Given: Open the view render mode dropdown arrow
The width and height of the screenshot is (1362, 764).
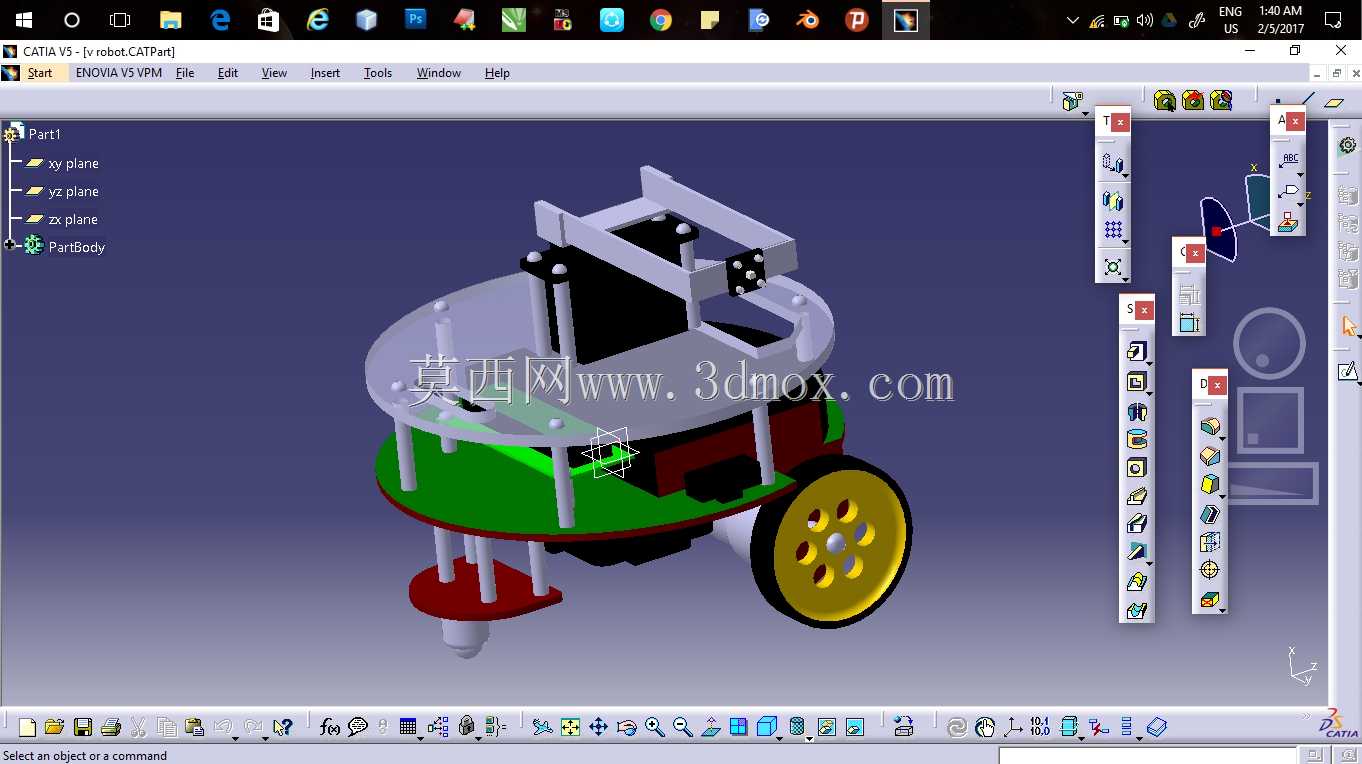Looking at the screenshot, I should (x=809, y=738).
